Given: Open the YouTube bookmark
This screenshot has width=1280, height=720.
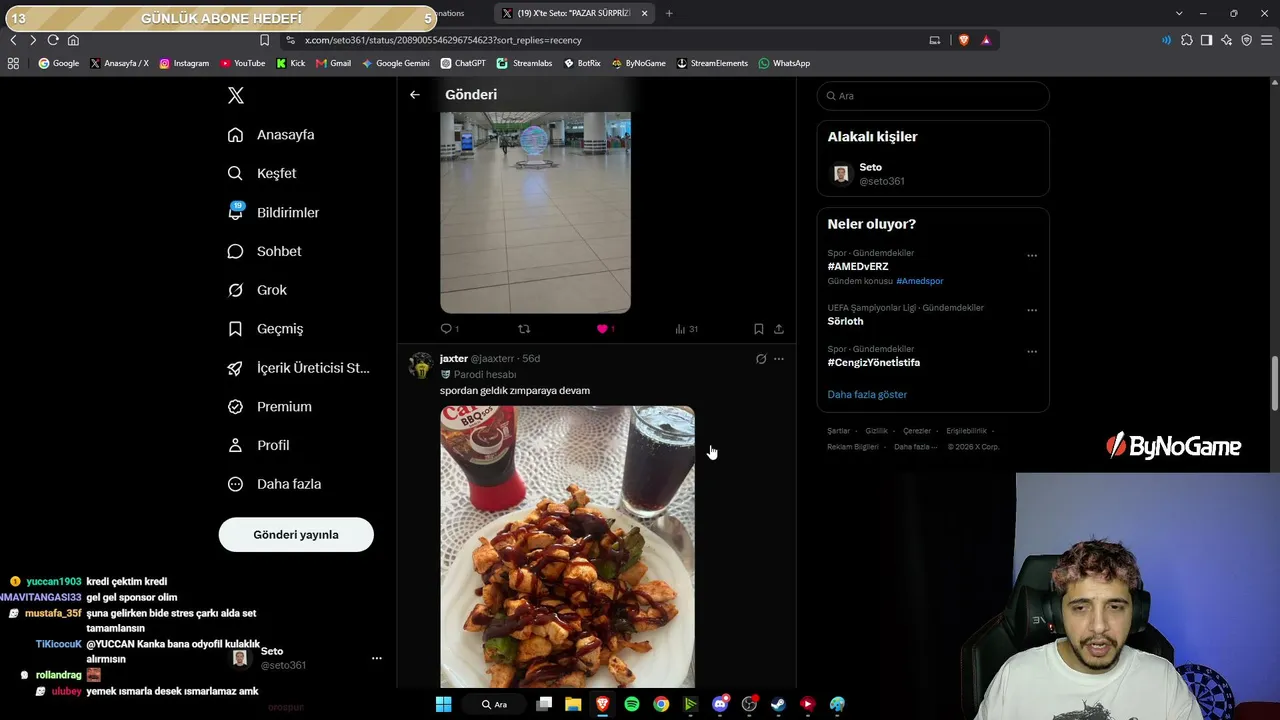Looking at the screenshot, I should coord(243,63).
